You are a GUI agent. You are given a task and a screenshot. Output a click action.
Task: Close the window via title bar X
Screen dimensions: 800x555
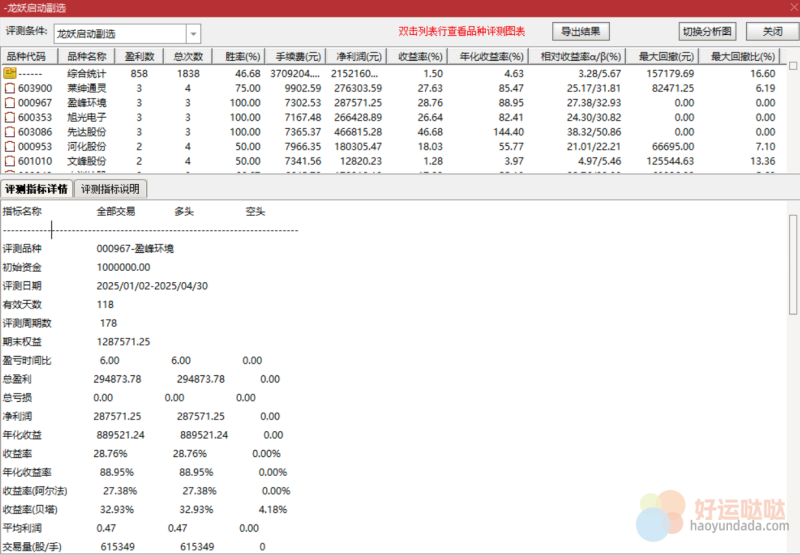pos(794,8)
